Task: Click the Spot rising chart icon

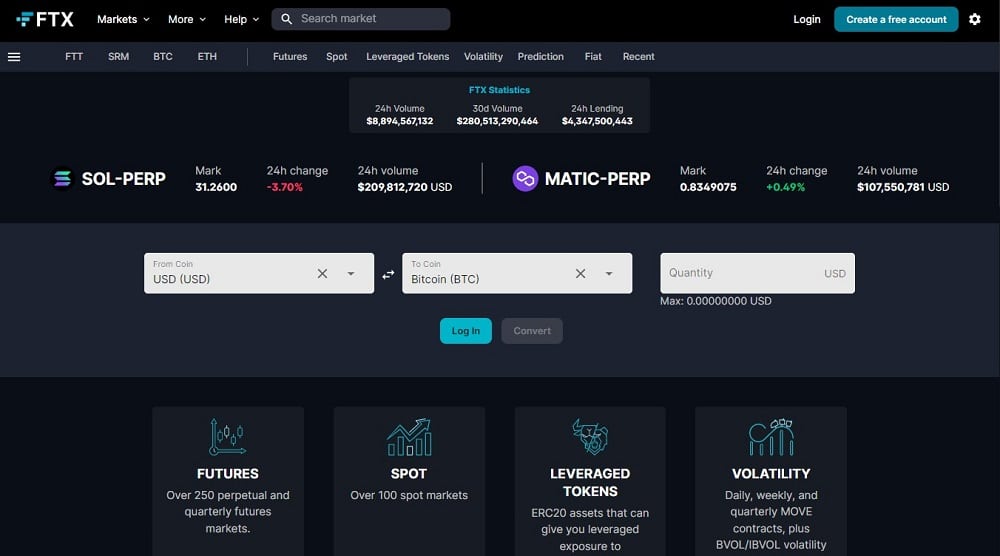Action: (409, 437)
